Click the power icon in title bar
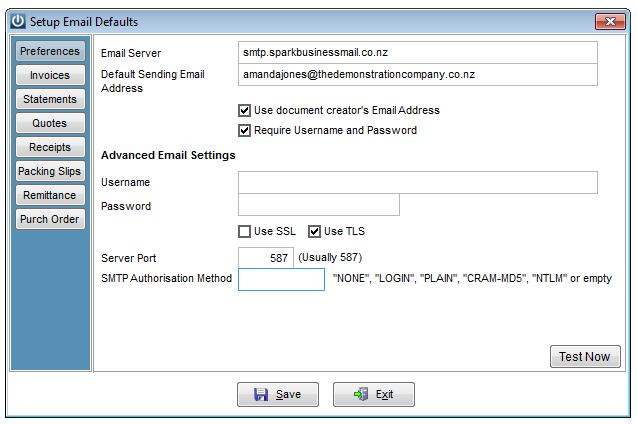The height and width of the screenshot is (424, 637). coord(18,21)
